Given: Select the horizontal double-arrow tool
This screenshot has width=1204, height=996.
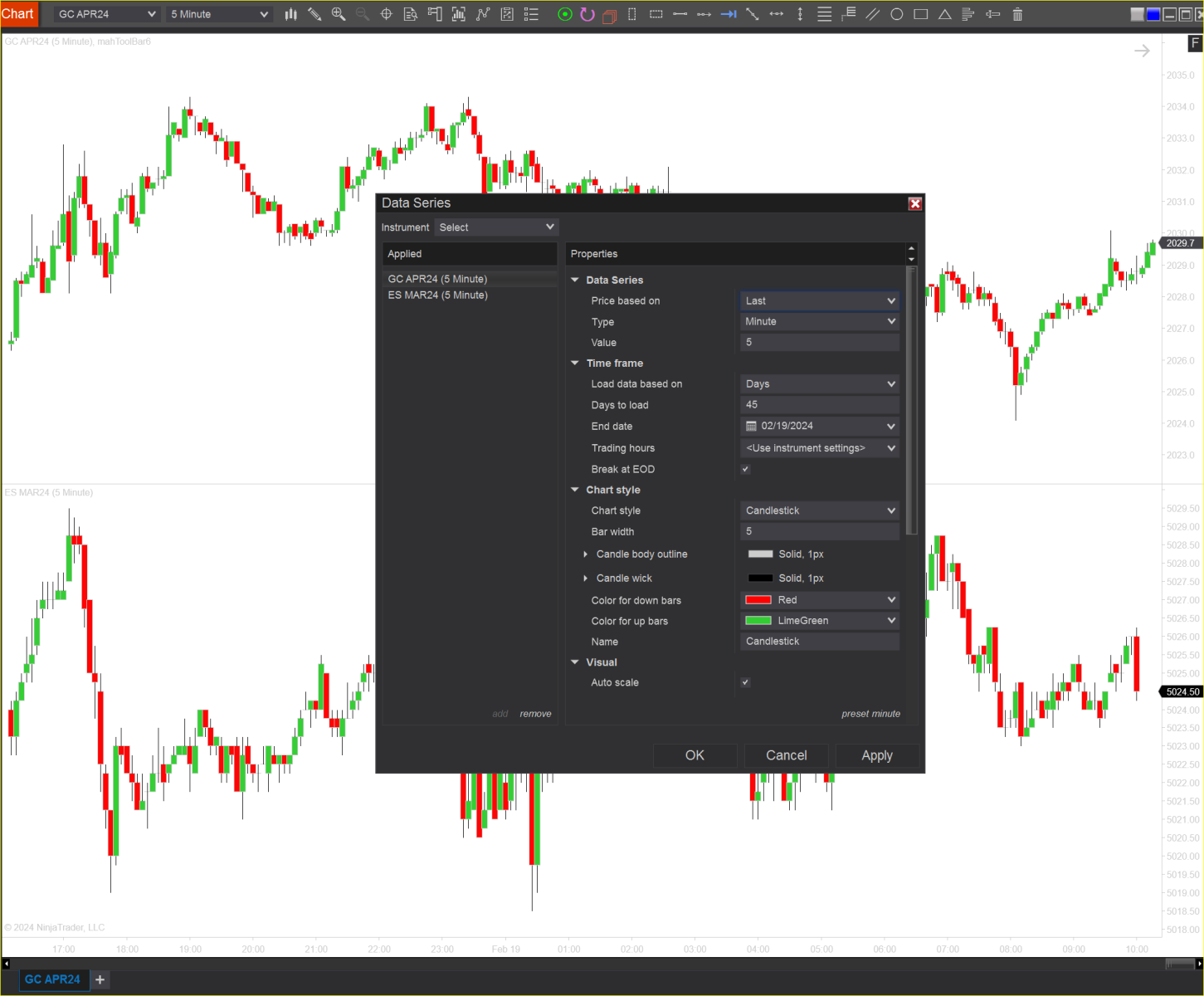Looking at the screenshot, I should click(777, 14).
